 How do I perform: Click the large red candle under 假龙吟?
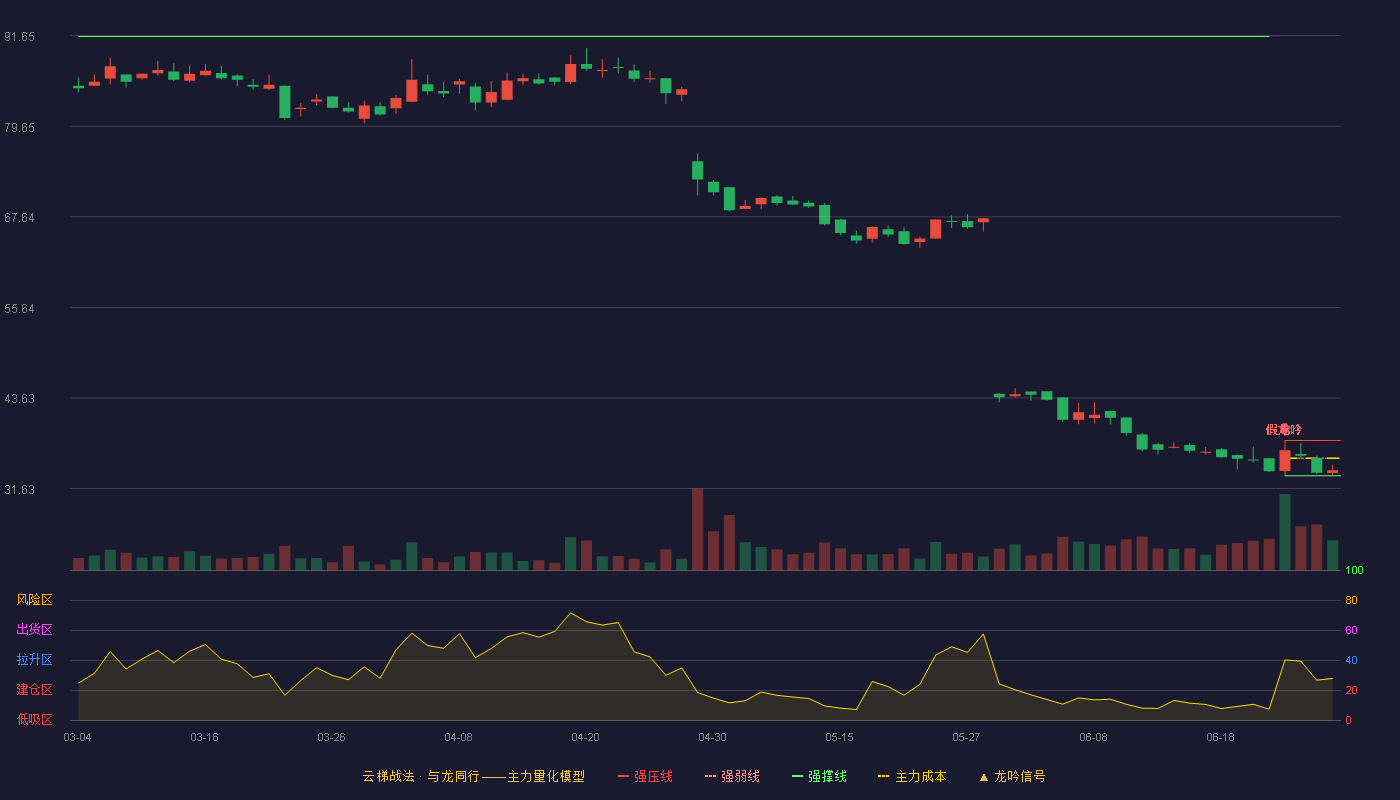1284,460
